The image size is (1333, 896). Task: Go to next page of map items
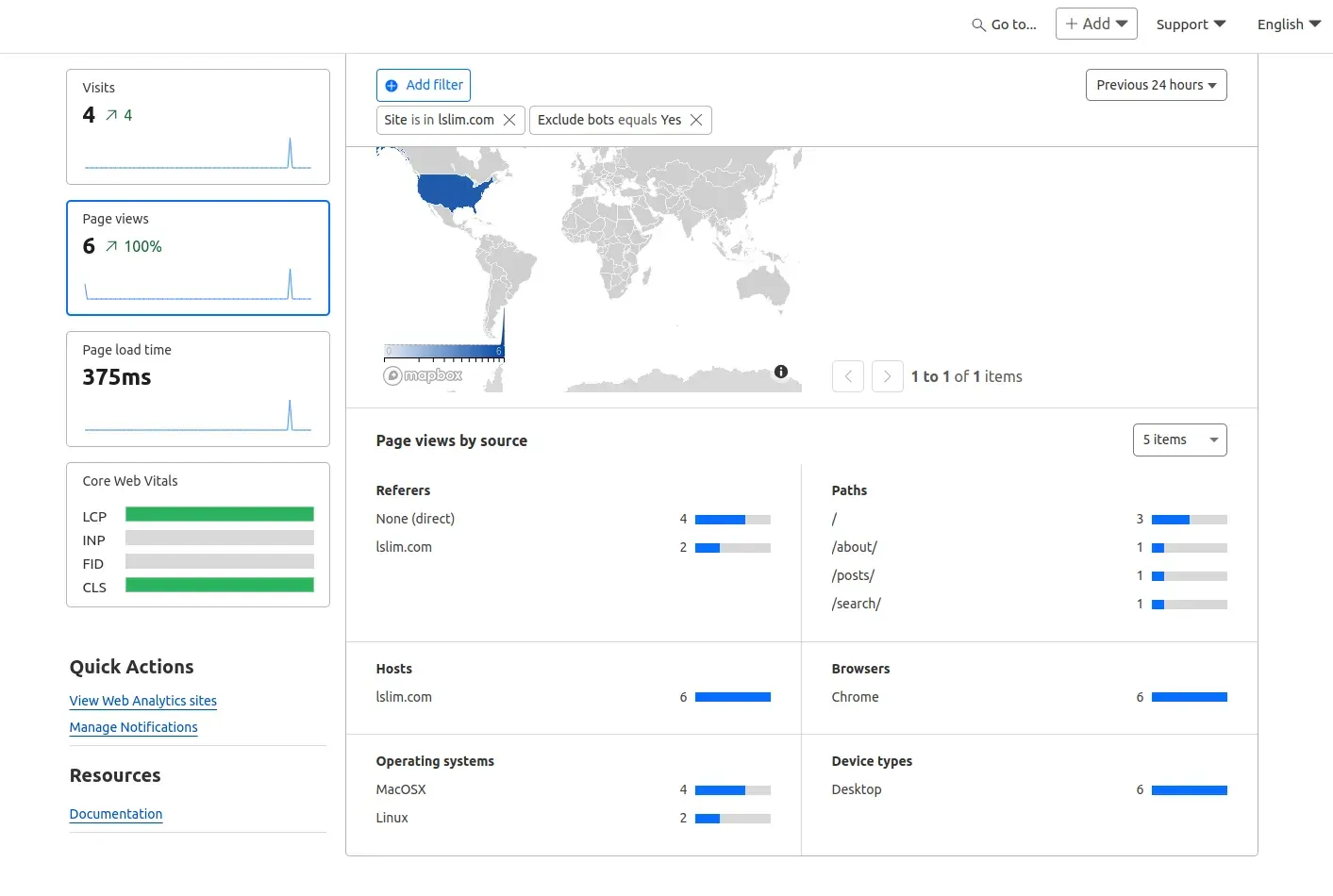[x=887, y=375]
